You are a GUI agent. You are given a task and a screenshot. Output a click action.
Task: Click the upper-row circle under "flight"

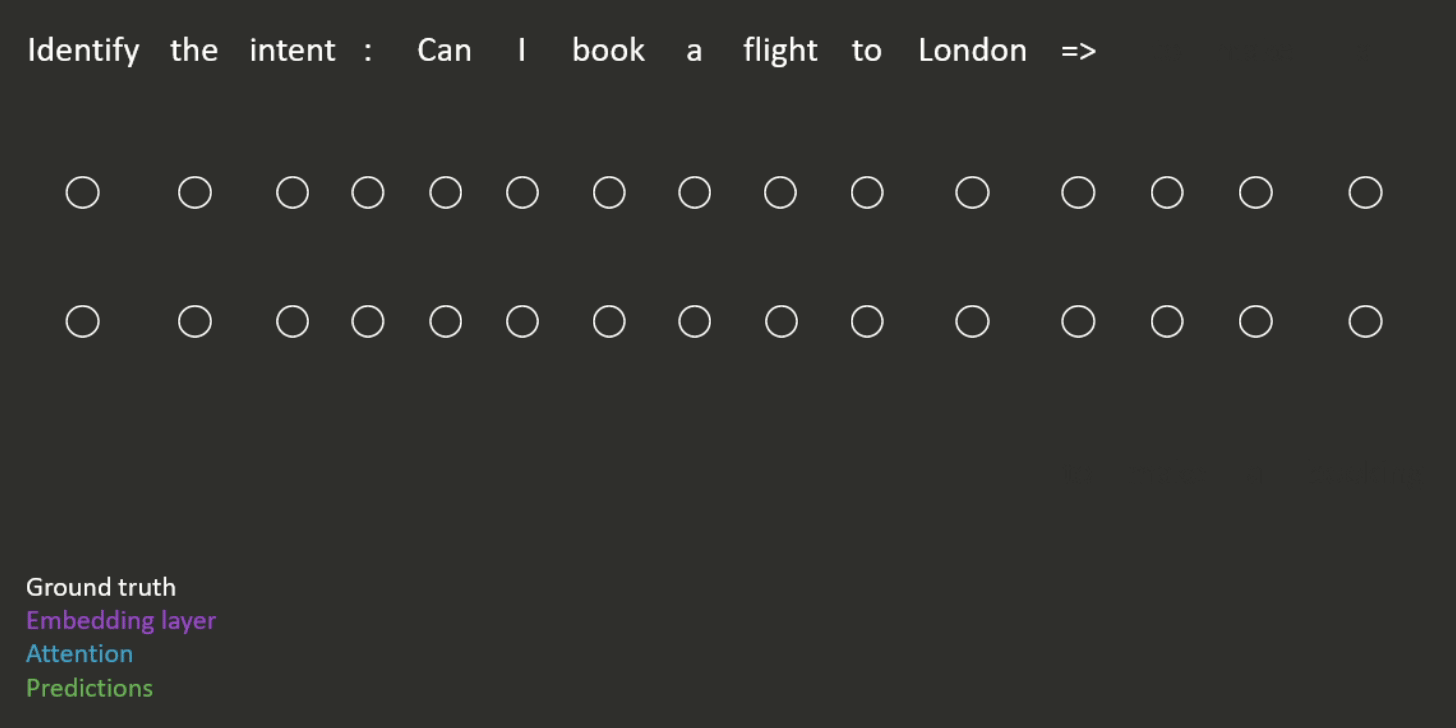point(781,192)
